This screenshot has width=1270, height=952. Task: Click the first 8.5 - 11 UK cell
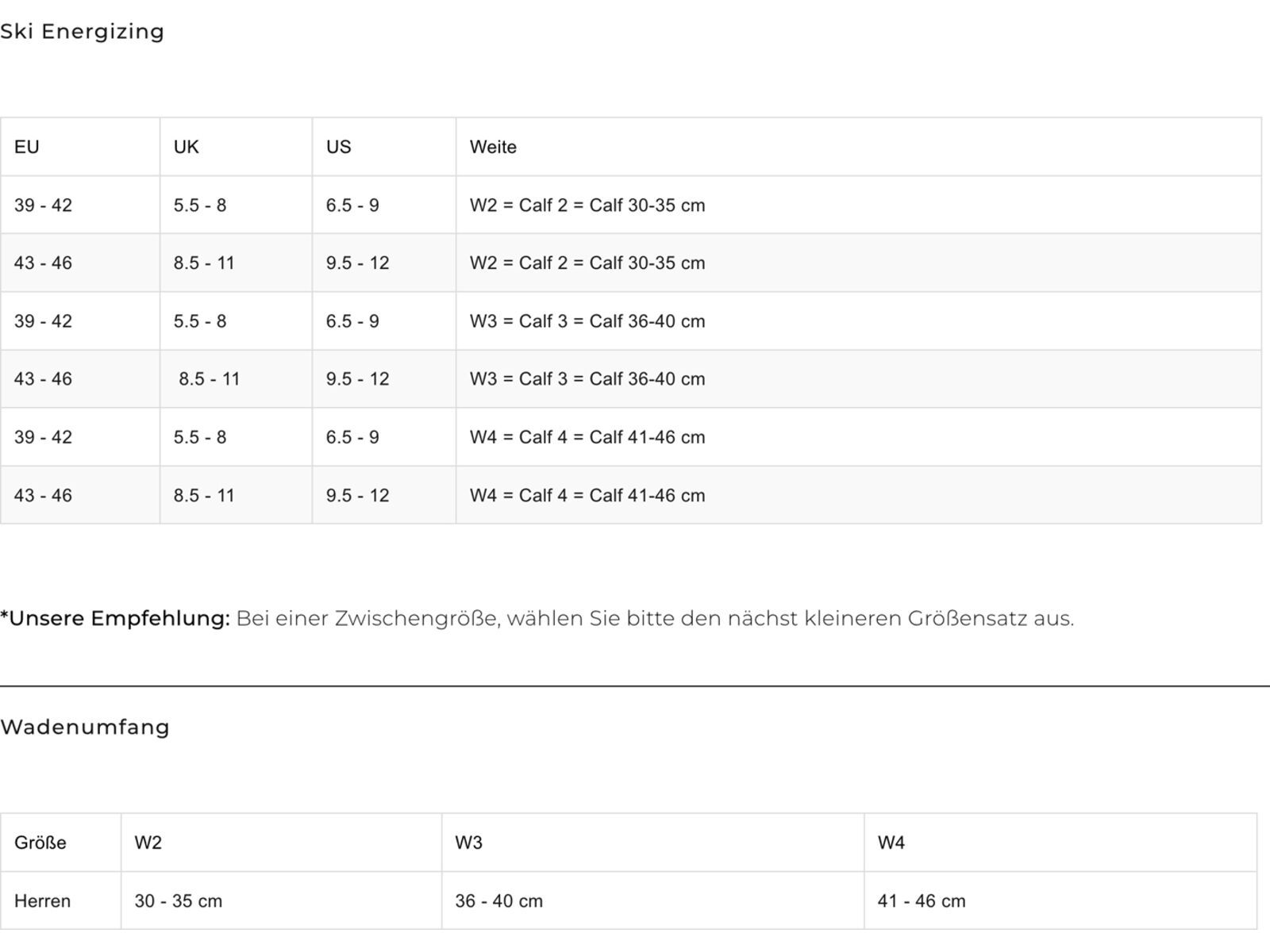coord(236,263)
